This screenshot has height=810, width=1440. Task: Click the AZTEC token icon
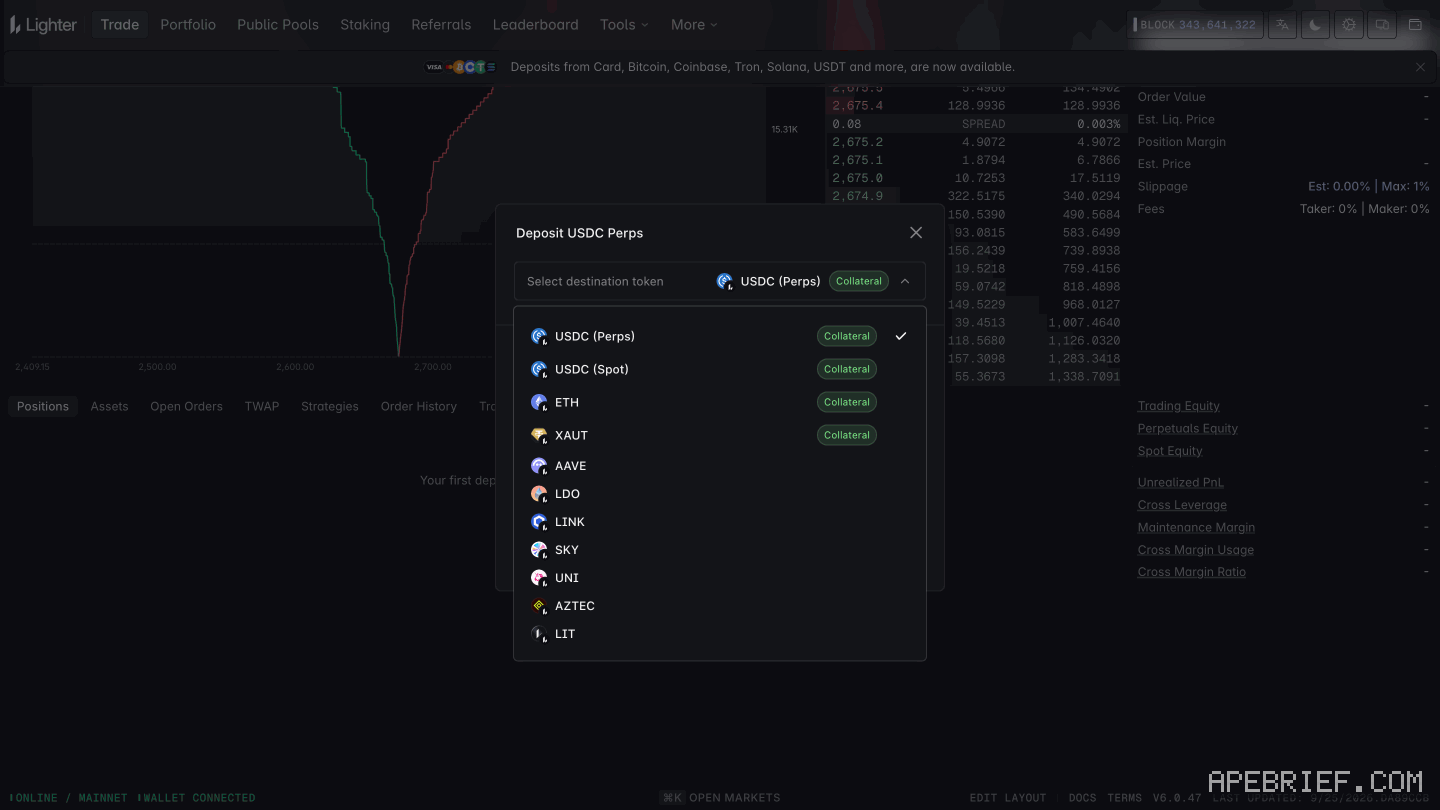coord(539,606)
